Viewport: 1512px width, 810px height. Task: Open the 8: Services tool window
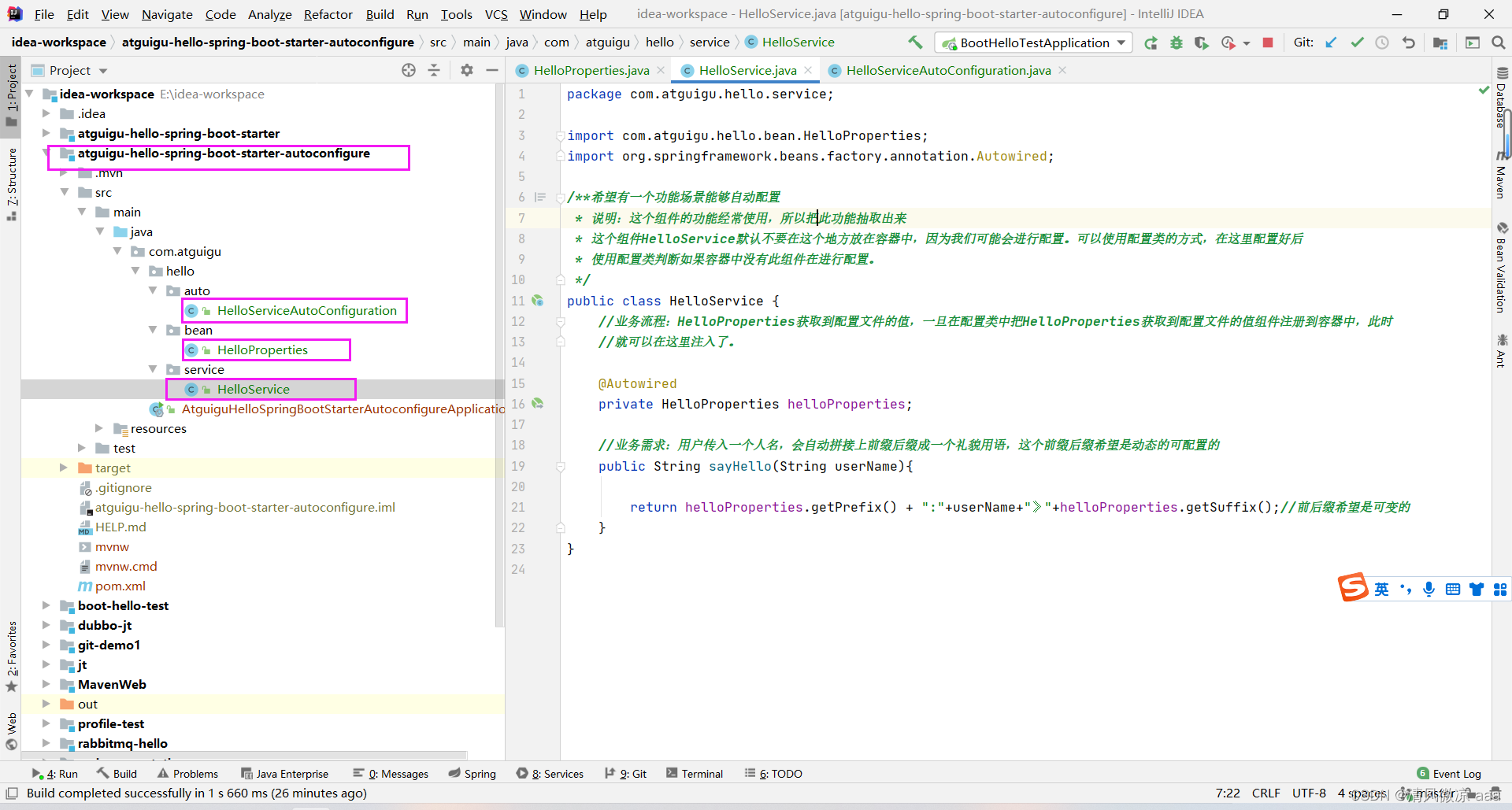(550, 774)
